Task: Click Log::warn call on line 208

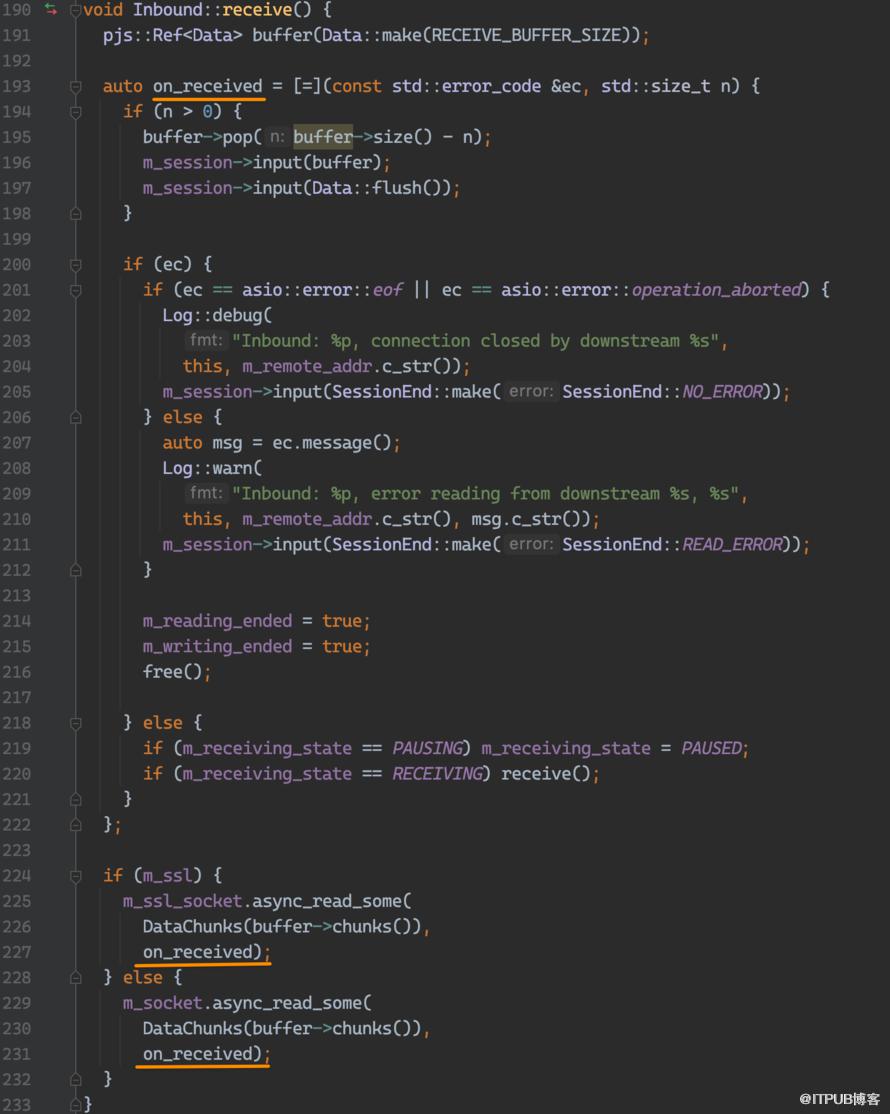Action: point(212,467)
